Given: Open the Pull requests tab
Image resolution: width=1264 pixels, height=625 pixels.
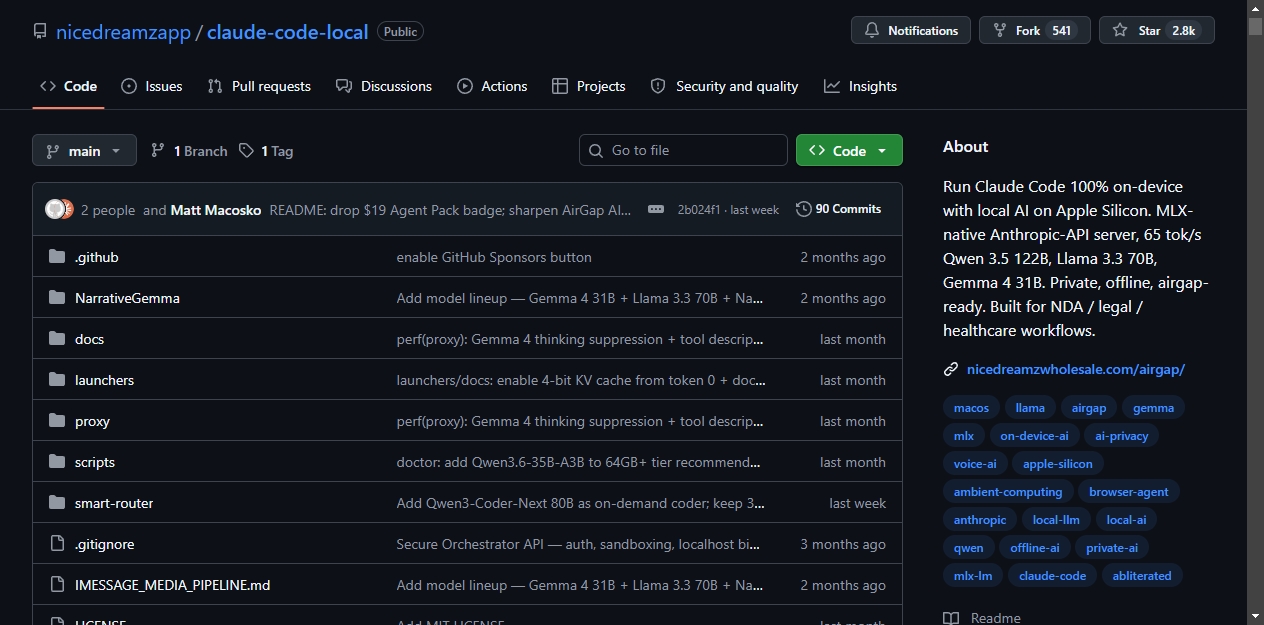Looking at the screenshot, I should 259,86.
